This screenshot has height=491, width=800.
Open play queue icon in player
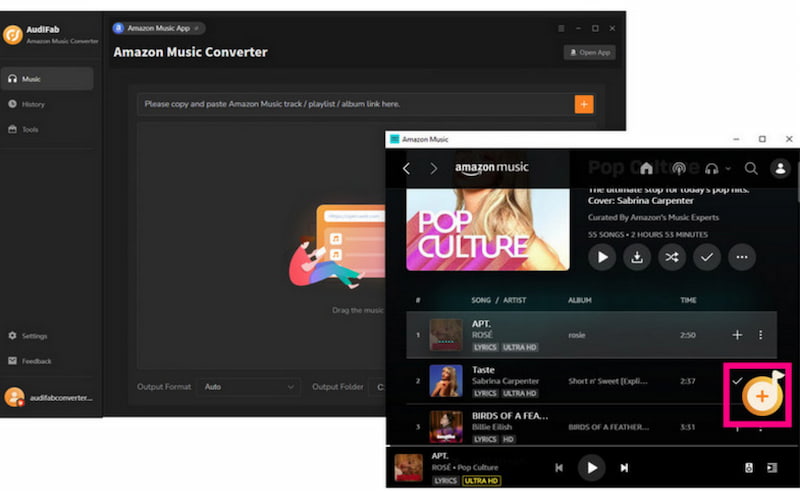[x=772, y=468]
